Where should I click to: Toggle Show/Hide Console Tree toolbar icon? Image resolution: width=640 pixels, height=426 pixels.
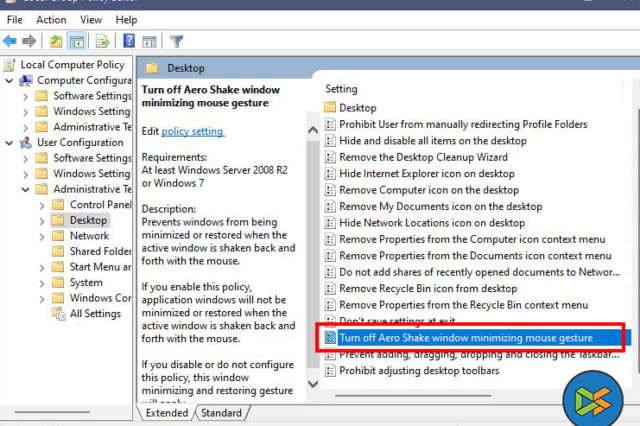(77, 41)
